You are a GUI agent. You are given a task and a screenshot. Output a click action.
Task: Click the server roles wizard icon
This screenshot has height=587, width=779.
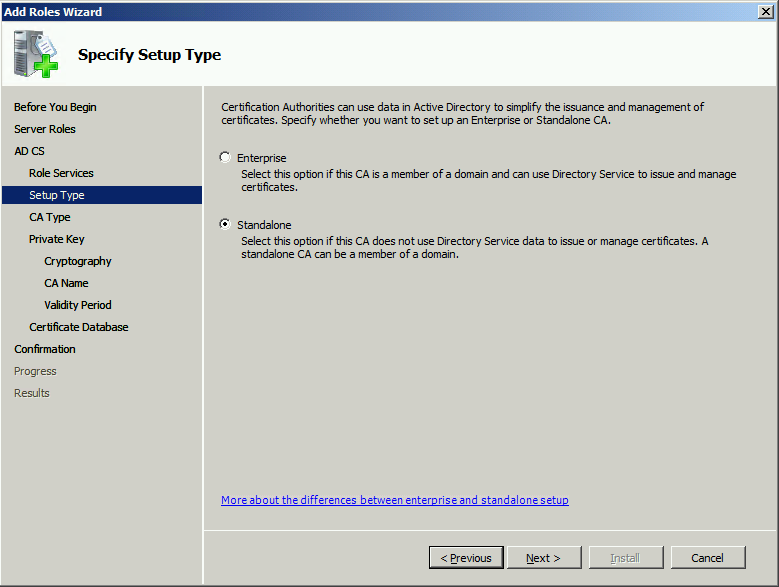click(35, 54)
